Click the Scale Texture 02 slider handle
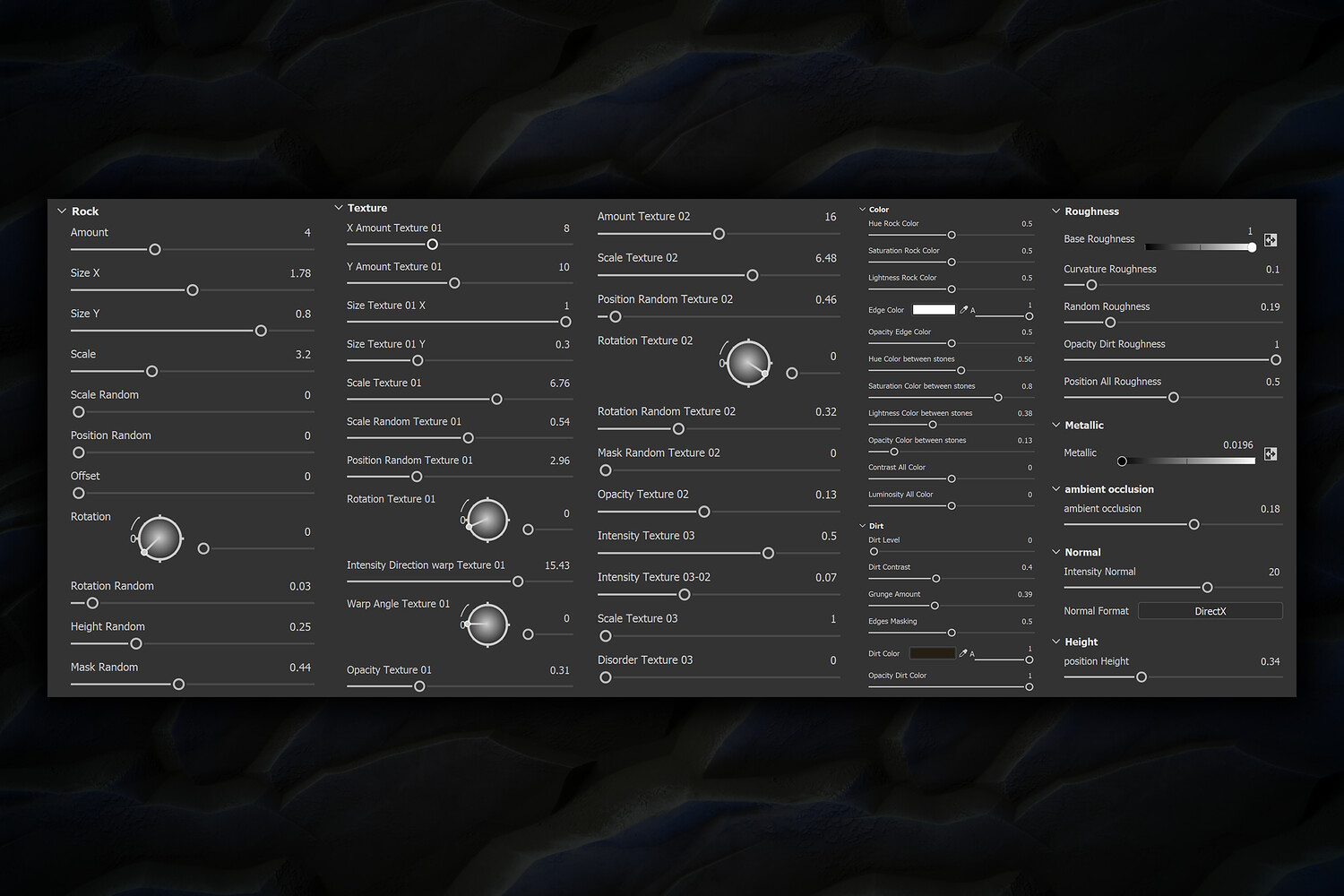The height and width of the screenshot is (896, 1344). pos(753,275)
